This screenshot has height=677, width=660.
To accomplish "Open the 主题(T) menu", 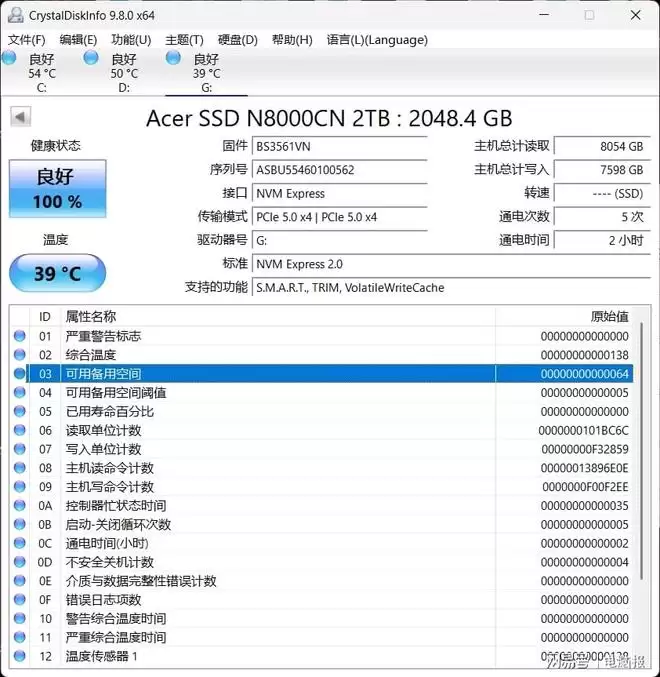I will pos(184,40).
